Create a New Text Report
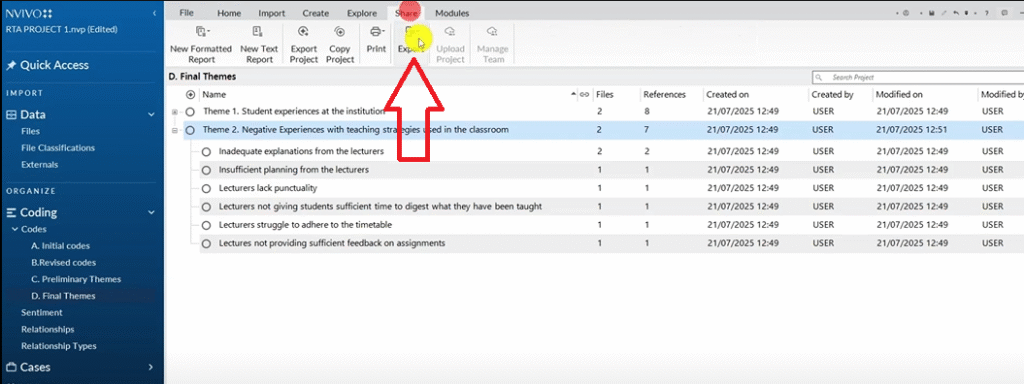The width and height of the screenshot is (1024, 384). pos(259,44)
